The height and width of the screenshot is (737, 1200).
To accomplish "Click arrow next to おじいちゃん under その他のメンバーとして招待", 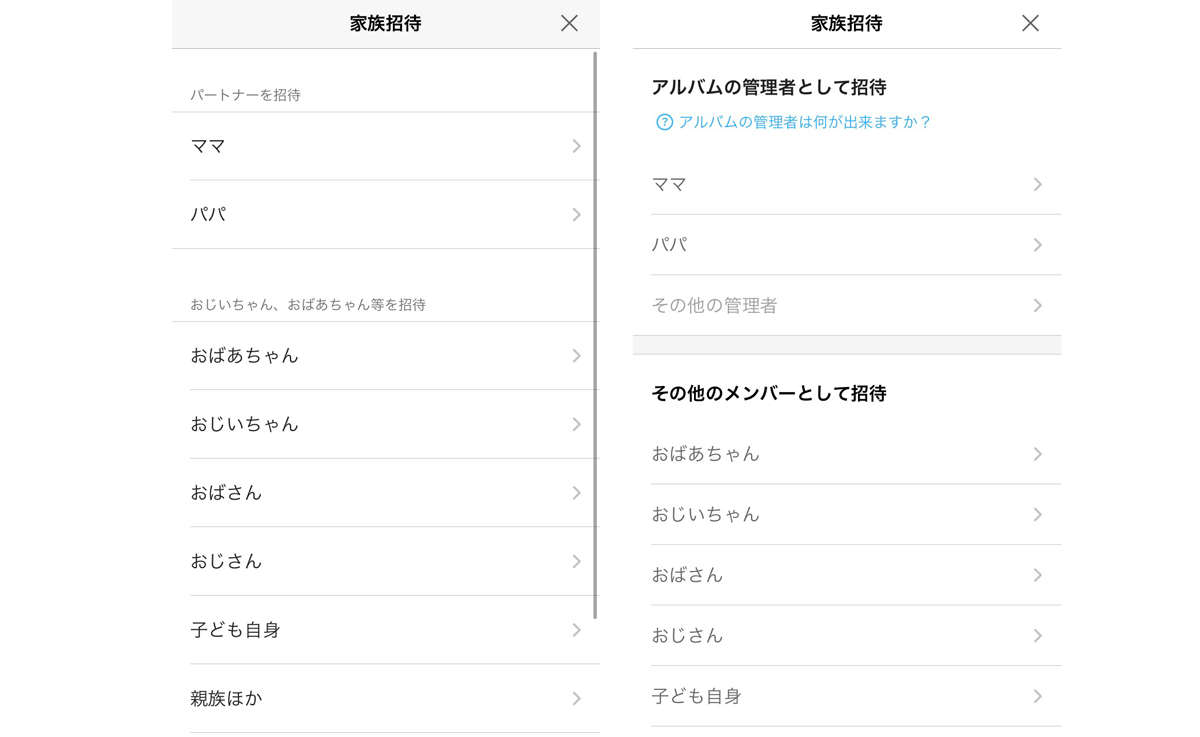I will (1037, 515).
